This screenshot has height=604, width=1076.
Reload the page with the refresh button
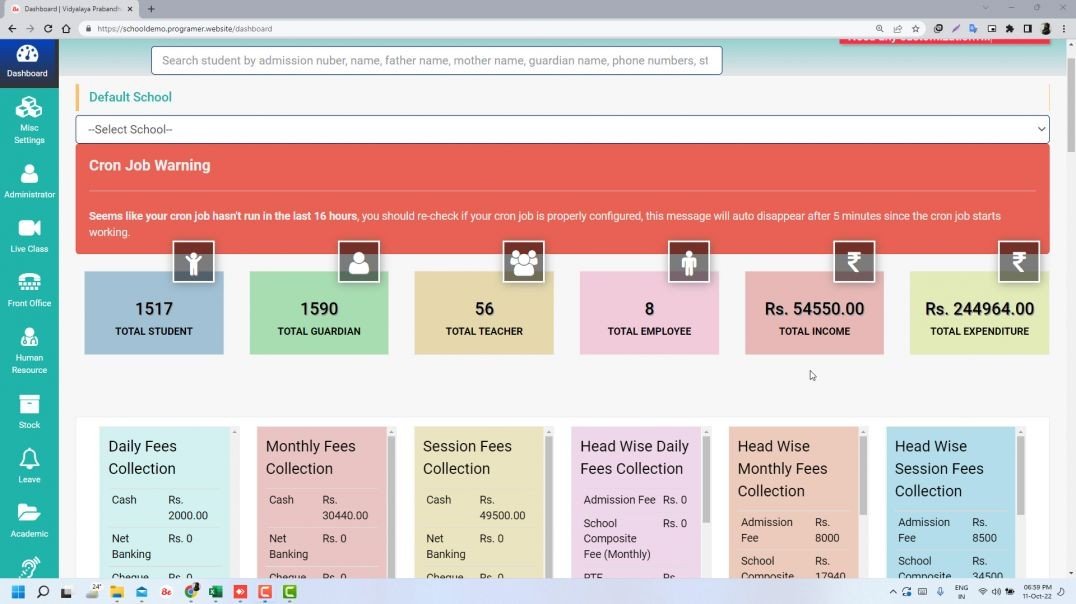click(48, 29)
